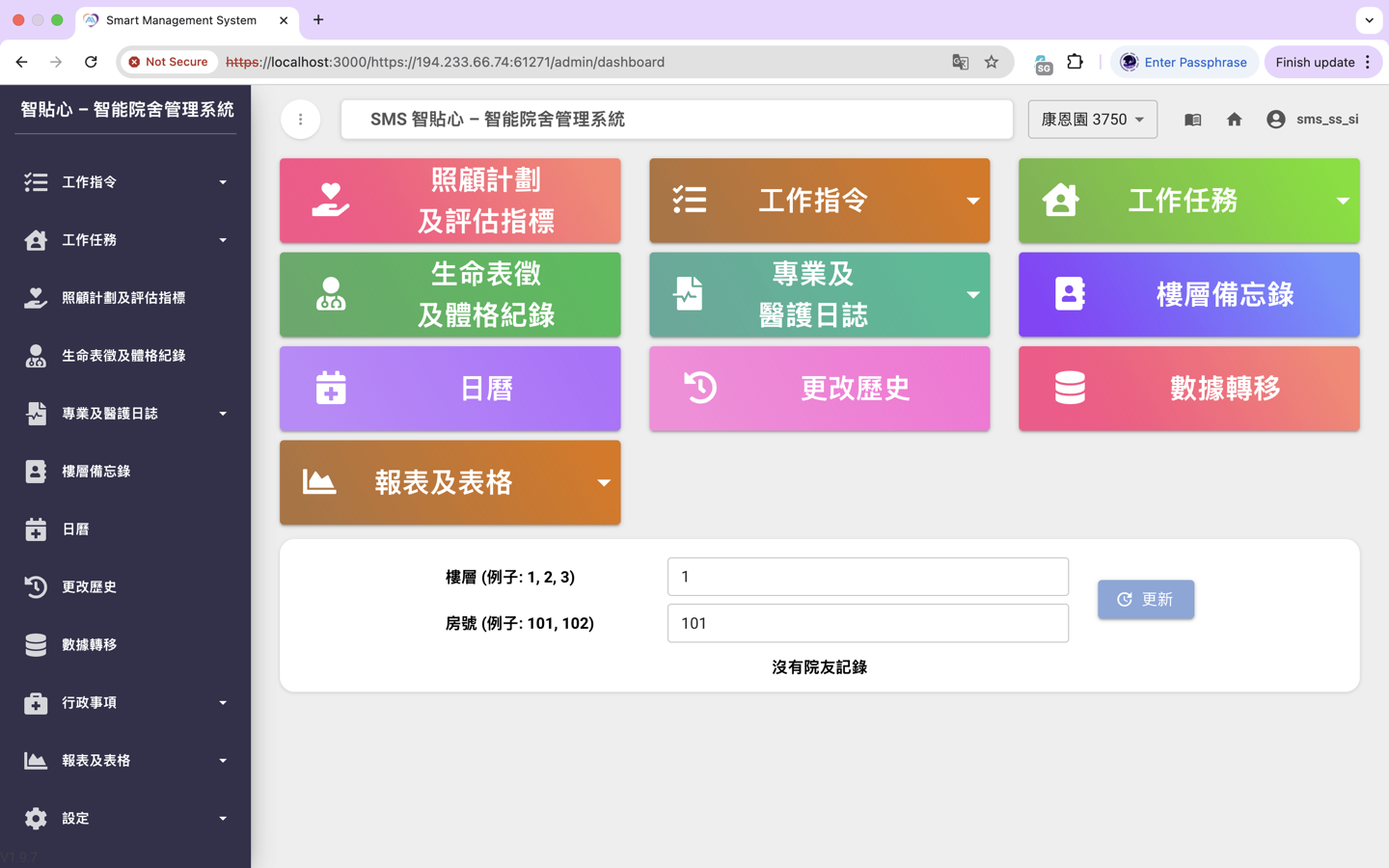
Task: Expand 報表及表格 sidebar arrow
Action: [223, 761]
